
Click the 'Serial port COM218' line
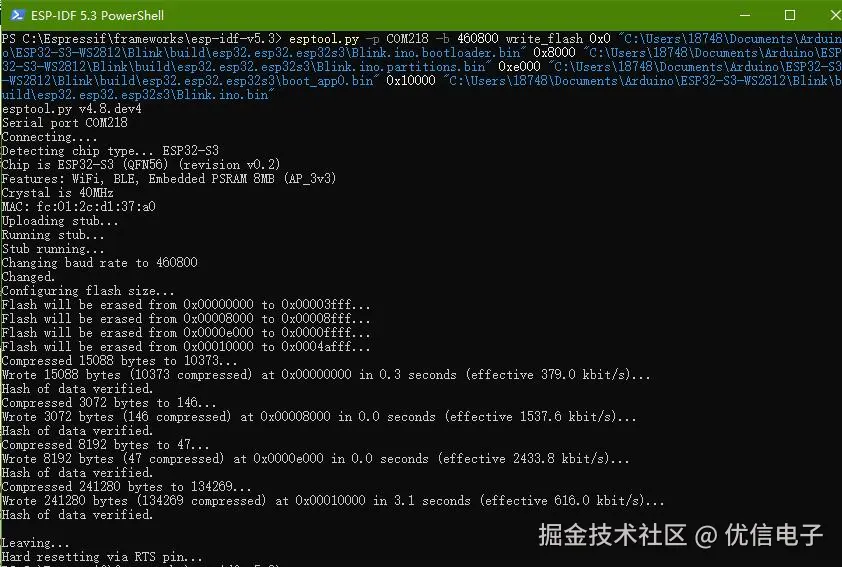(x=64, y=123)
